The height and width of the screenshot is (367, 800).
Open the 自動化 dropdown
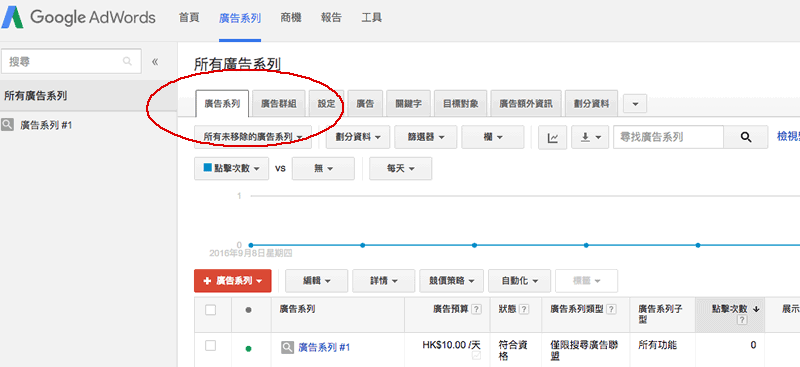tap(519, 281)
